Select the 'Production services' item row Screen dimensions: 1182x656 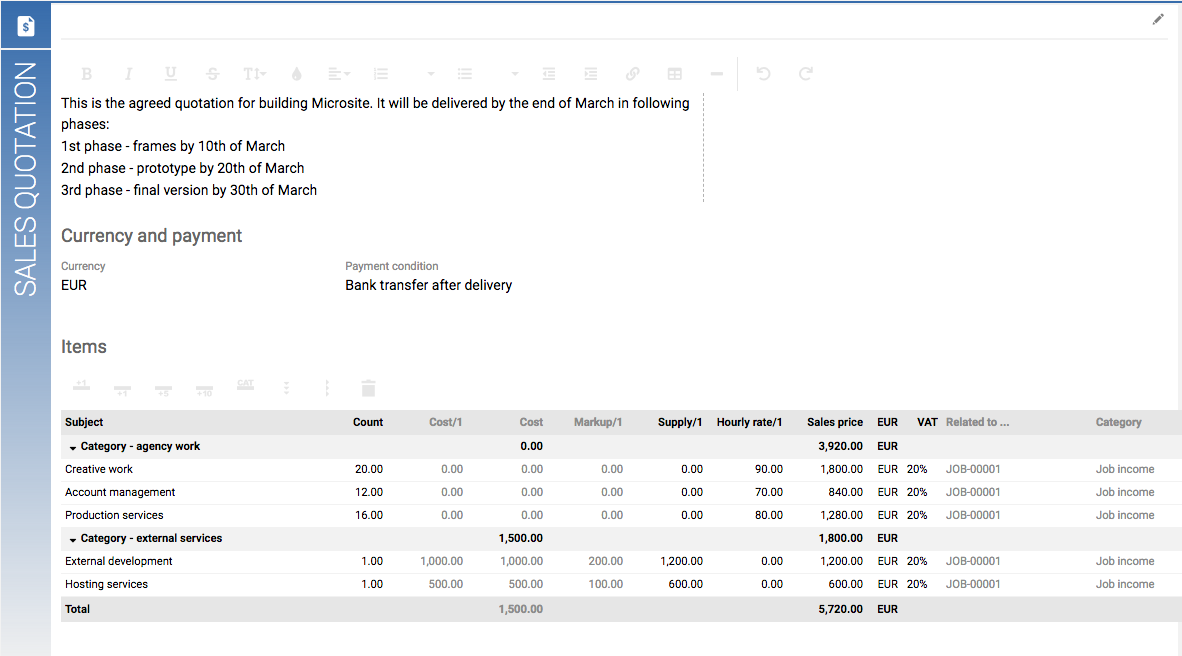click(621, 515)
